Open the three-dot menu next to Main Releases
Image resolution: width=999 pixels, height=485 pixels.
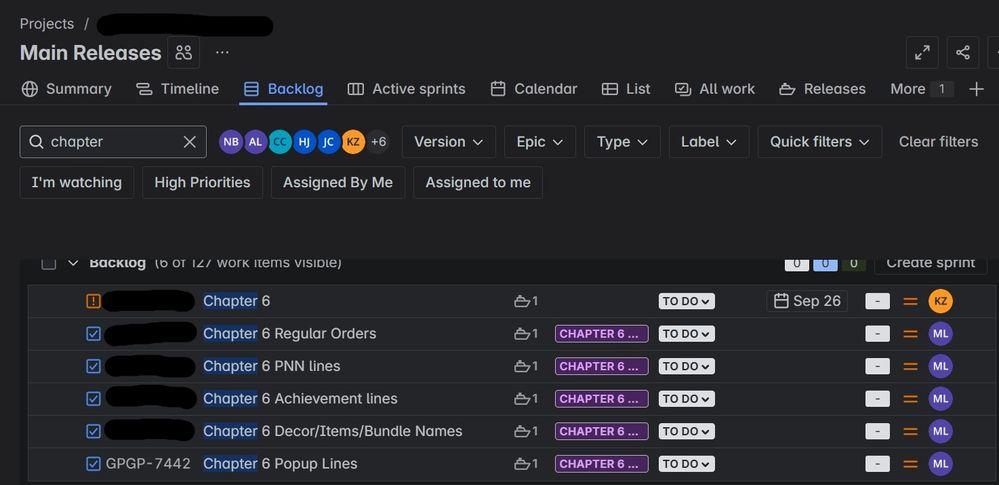(222, 52)
